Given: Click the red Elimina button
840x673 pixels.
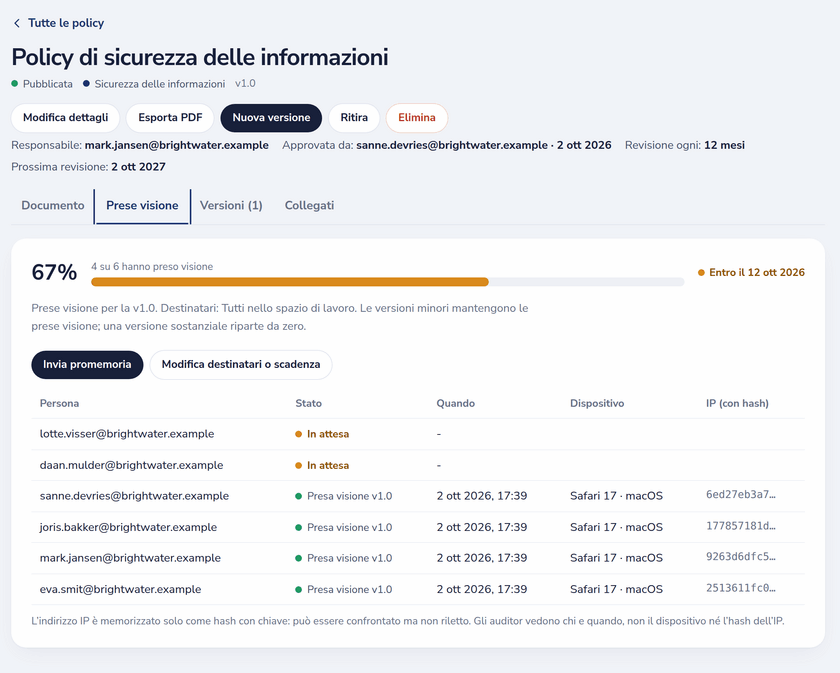Looking at the screenshot, I should pos(417,118).
